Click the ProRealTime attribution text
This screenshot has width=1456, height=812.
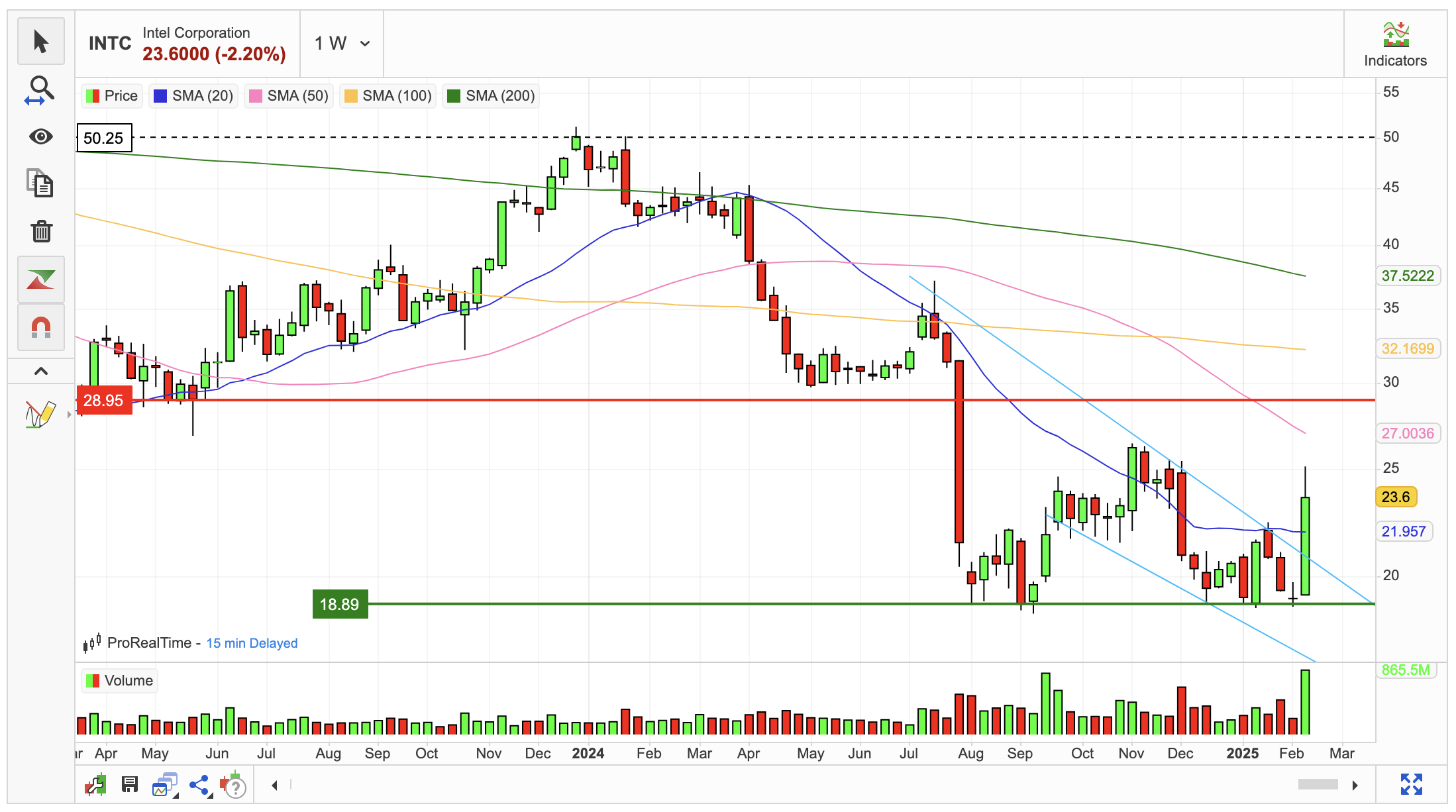point(149,642)
